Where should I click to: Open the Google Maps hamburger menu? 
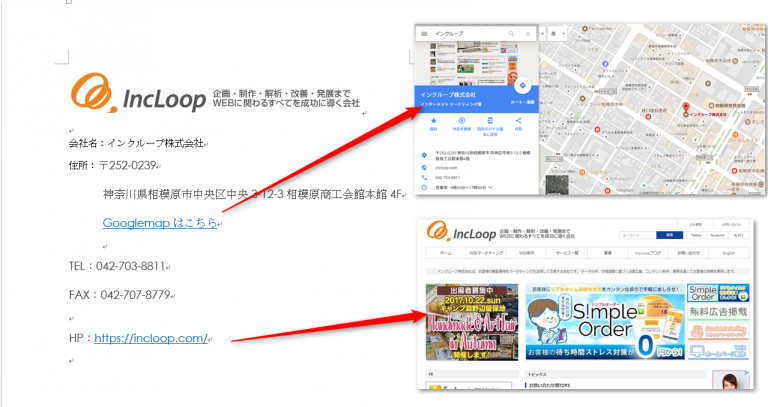pos(424,34)
